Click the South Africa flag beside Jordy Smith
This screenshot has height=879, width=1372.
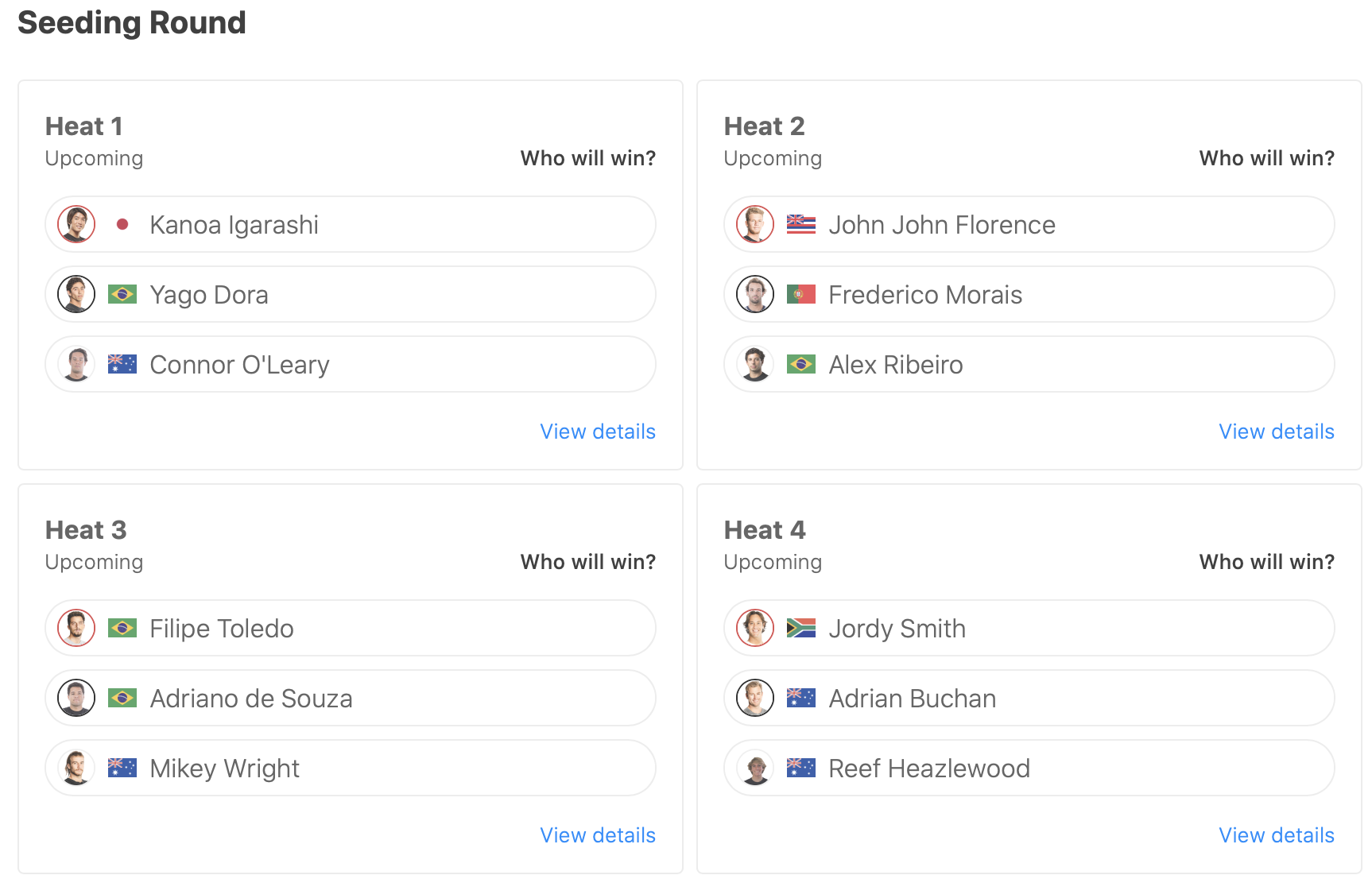(x=800, y=629)
